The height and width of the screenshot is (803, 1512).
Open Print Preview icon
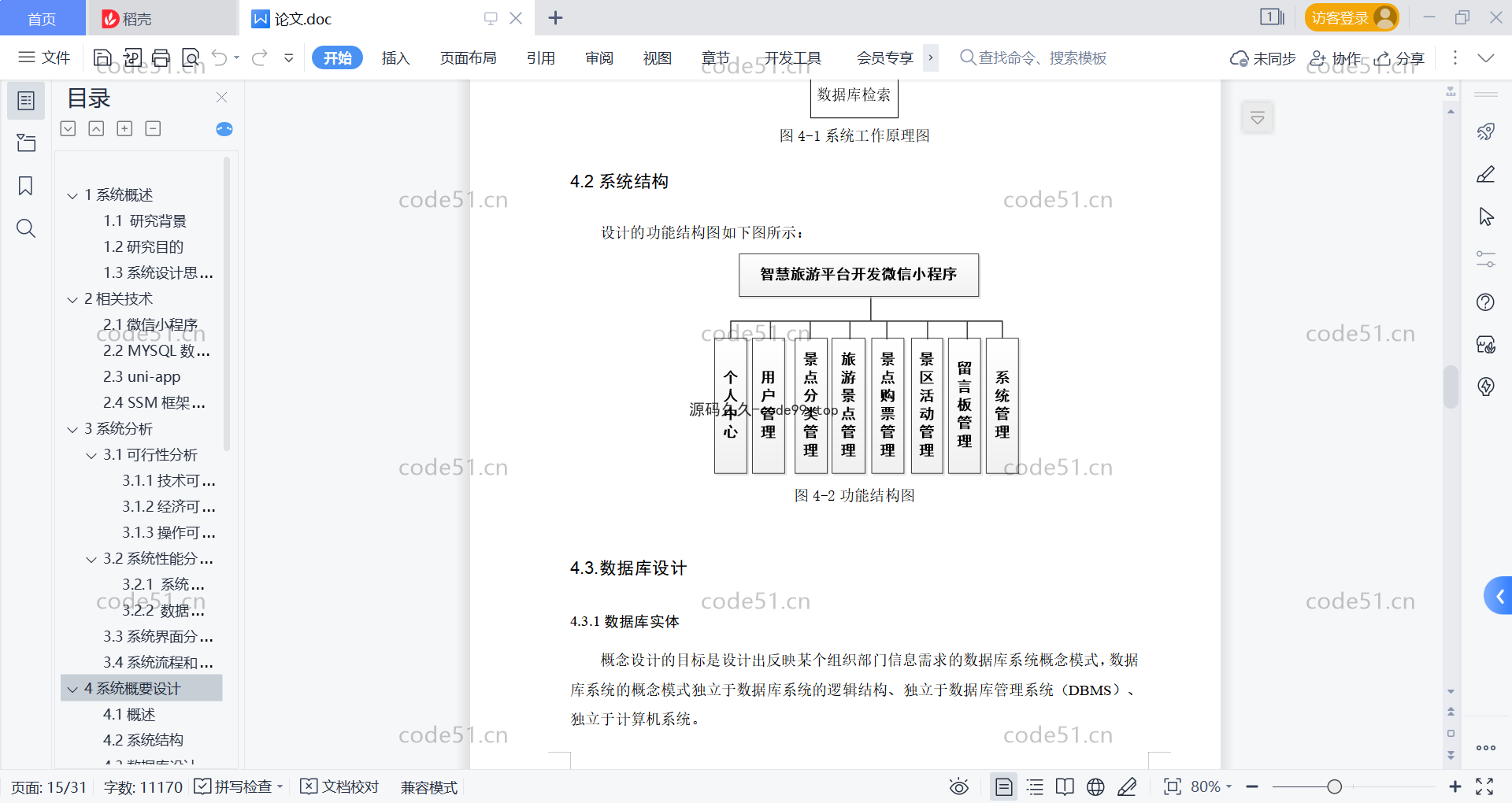[x=191, y=57]
